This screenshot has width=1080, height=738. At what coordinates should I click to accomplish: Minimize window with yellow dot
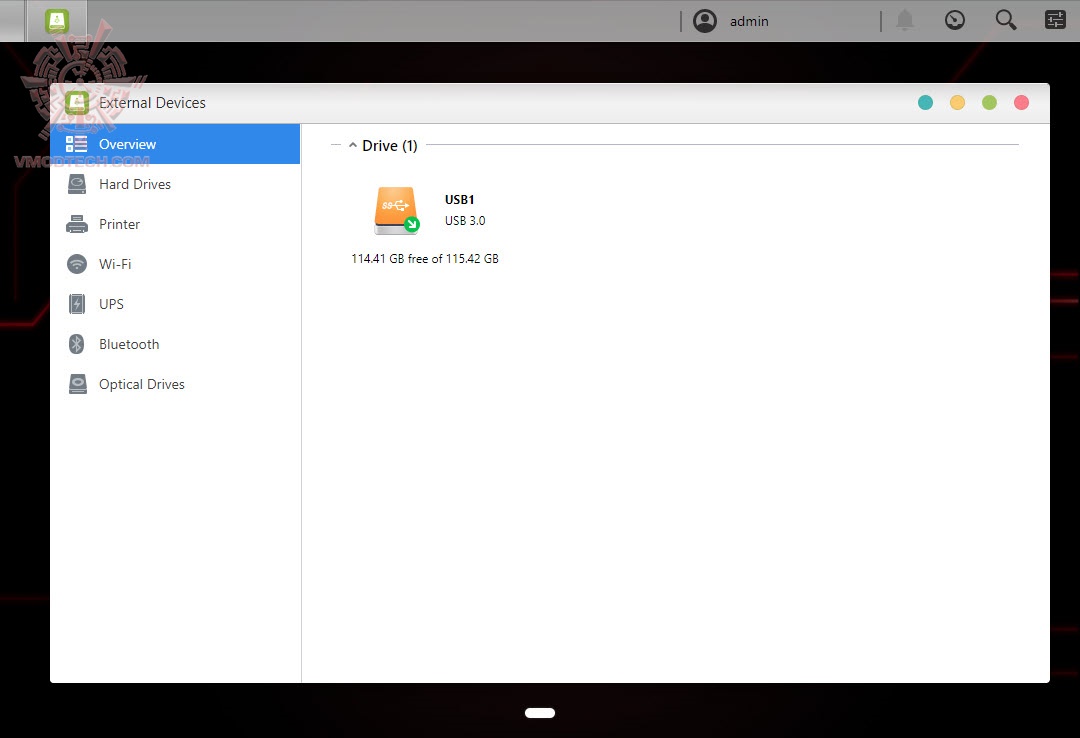point(957,103)
